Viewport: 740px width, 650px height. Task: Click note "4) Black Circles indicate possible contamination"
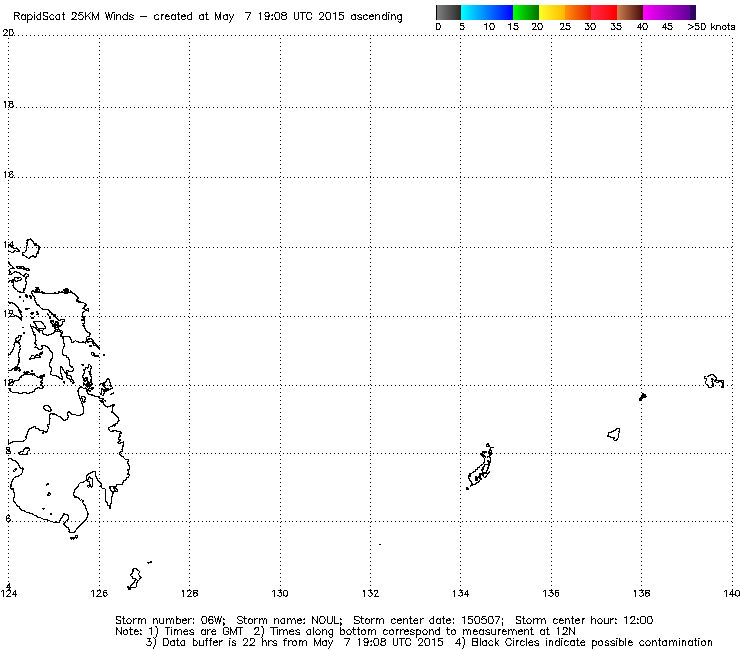coord(584,642)
